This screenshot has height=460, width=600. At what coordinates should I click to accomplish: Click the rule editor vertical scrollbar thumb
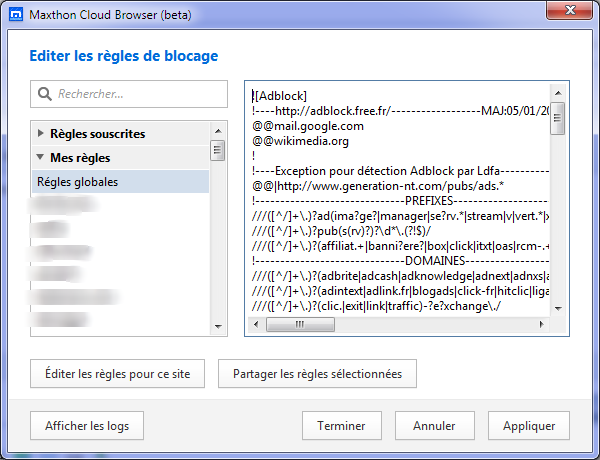coord(558,118)
